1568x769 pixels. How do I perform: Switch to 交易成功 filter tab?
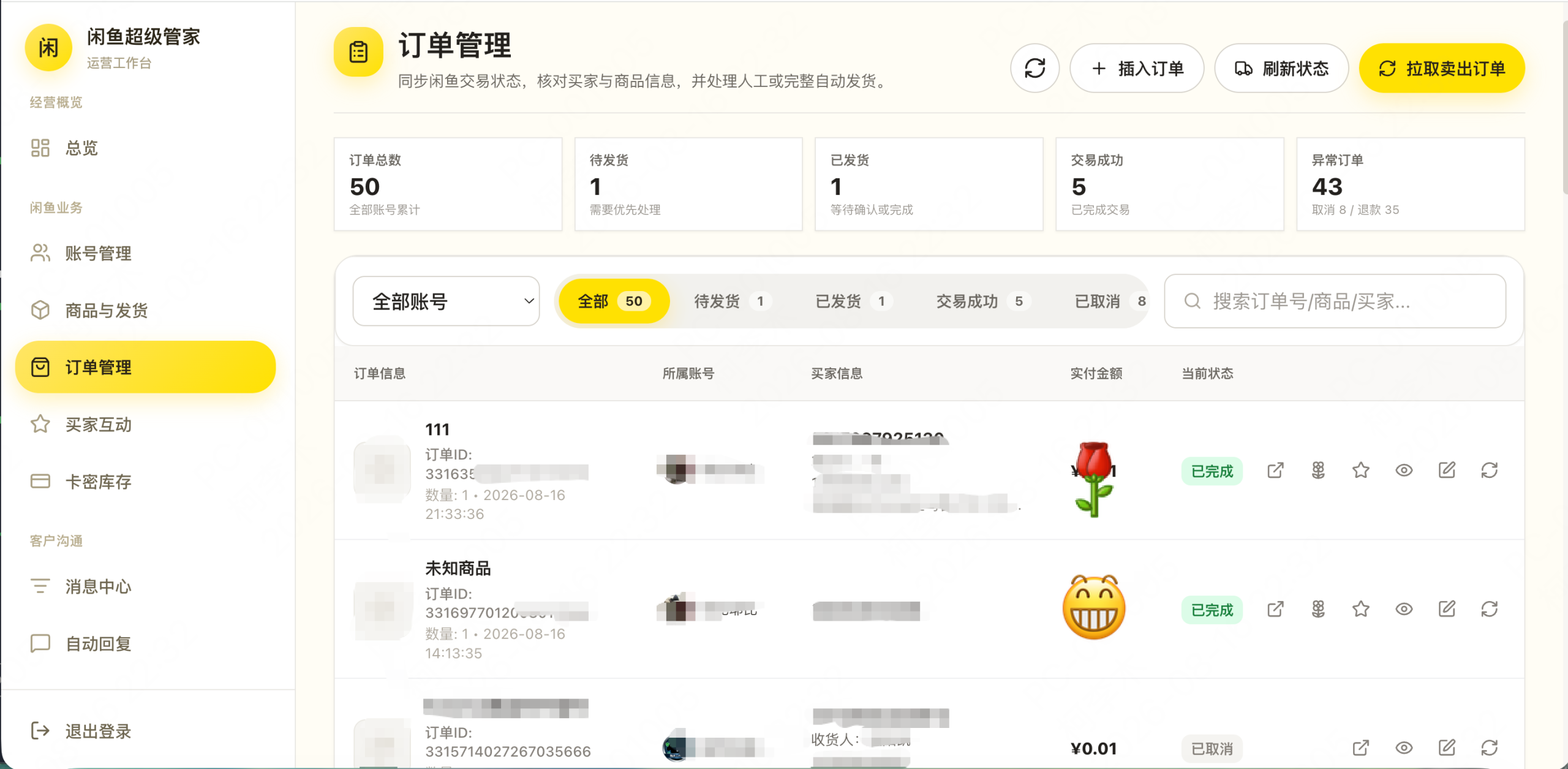982,301
